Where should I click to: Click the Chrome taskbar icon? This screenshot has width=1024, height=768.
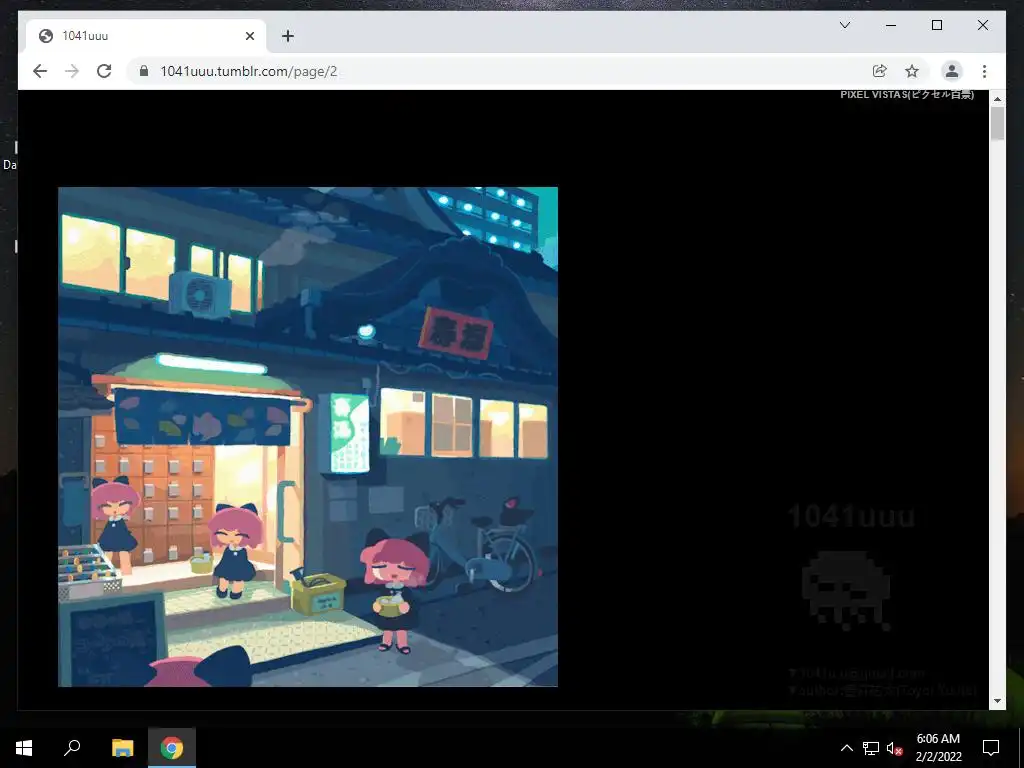[x=172, y=748]
